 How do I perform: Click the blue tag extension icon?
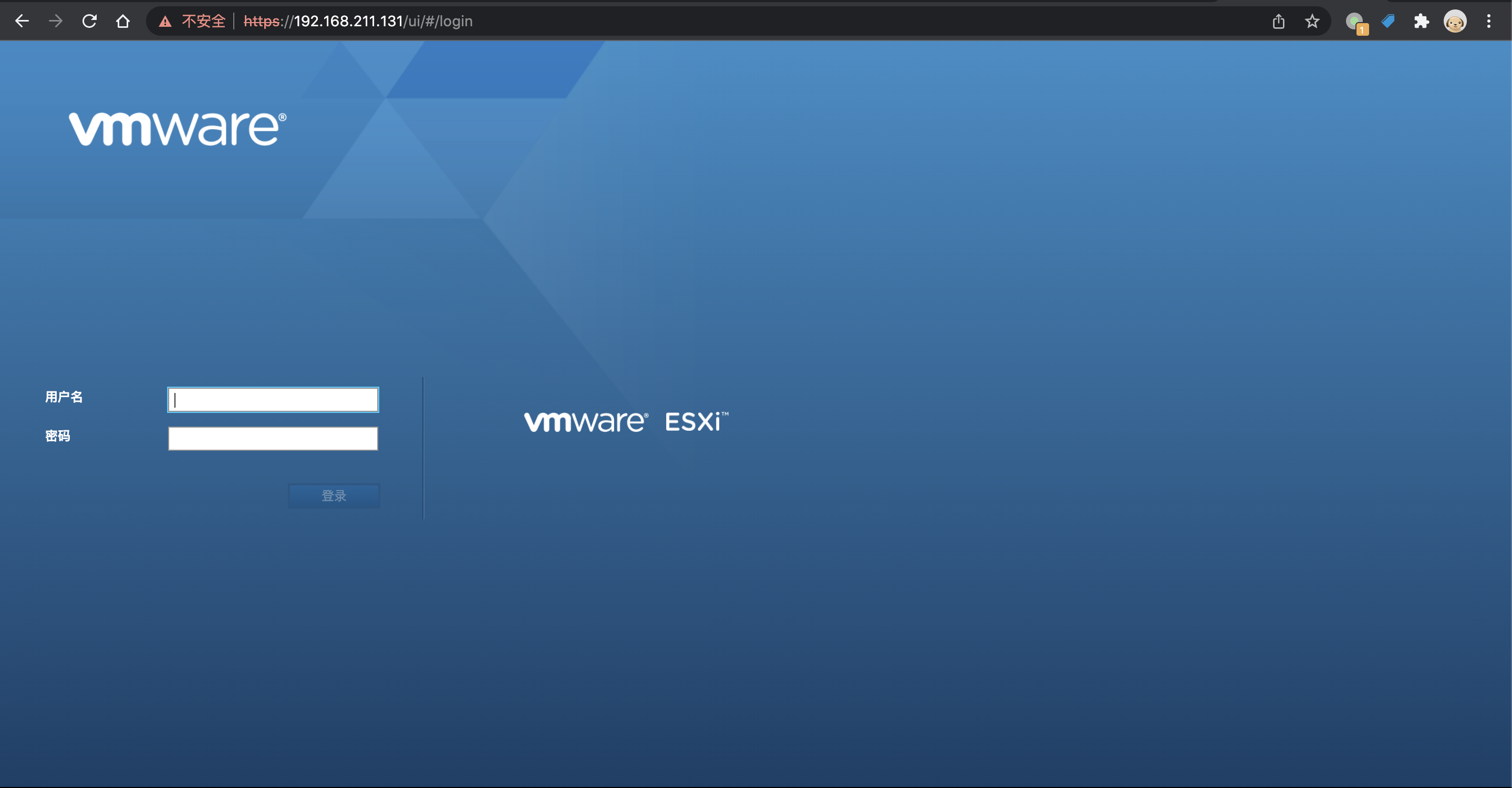point(1389,21)
